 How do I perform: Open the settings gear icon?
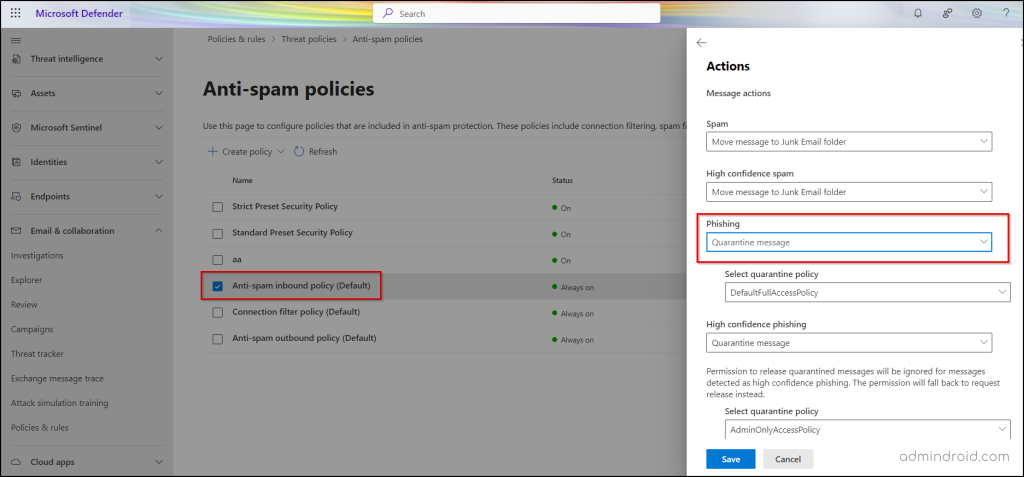(x=976, y=13)
